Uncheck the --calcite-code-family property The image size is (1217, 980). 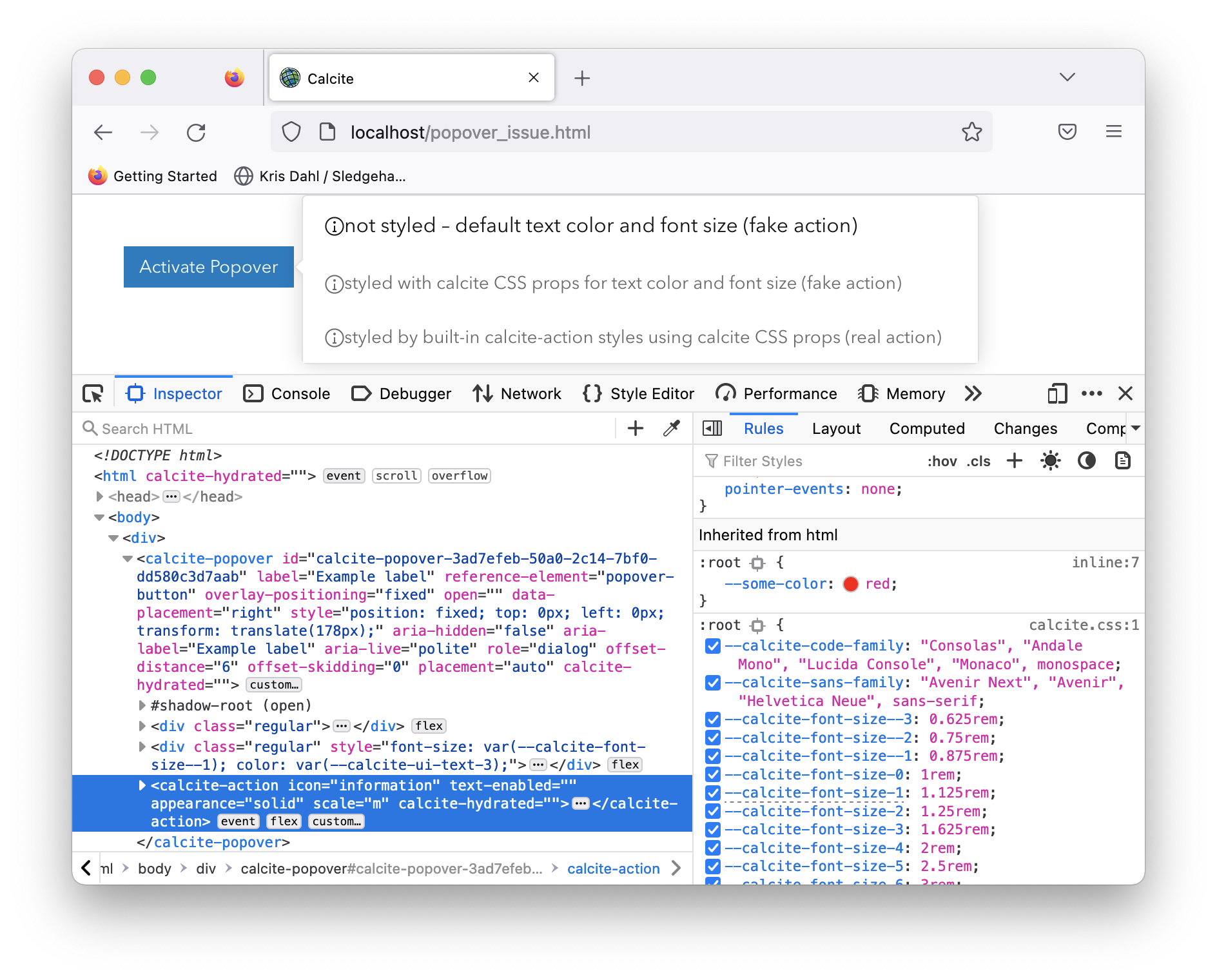tap(712, 645)
